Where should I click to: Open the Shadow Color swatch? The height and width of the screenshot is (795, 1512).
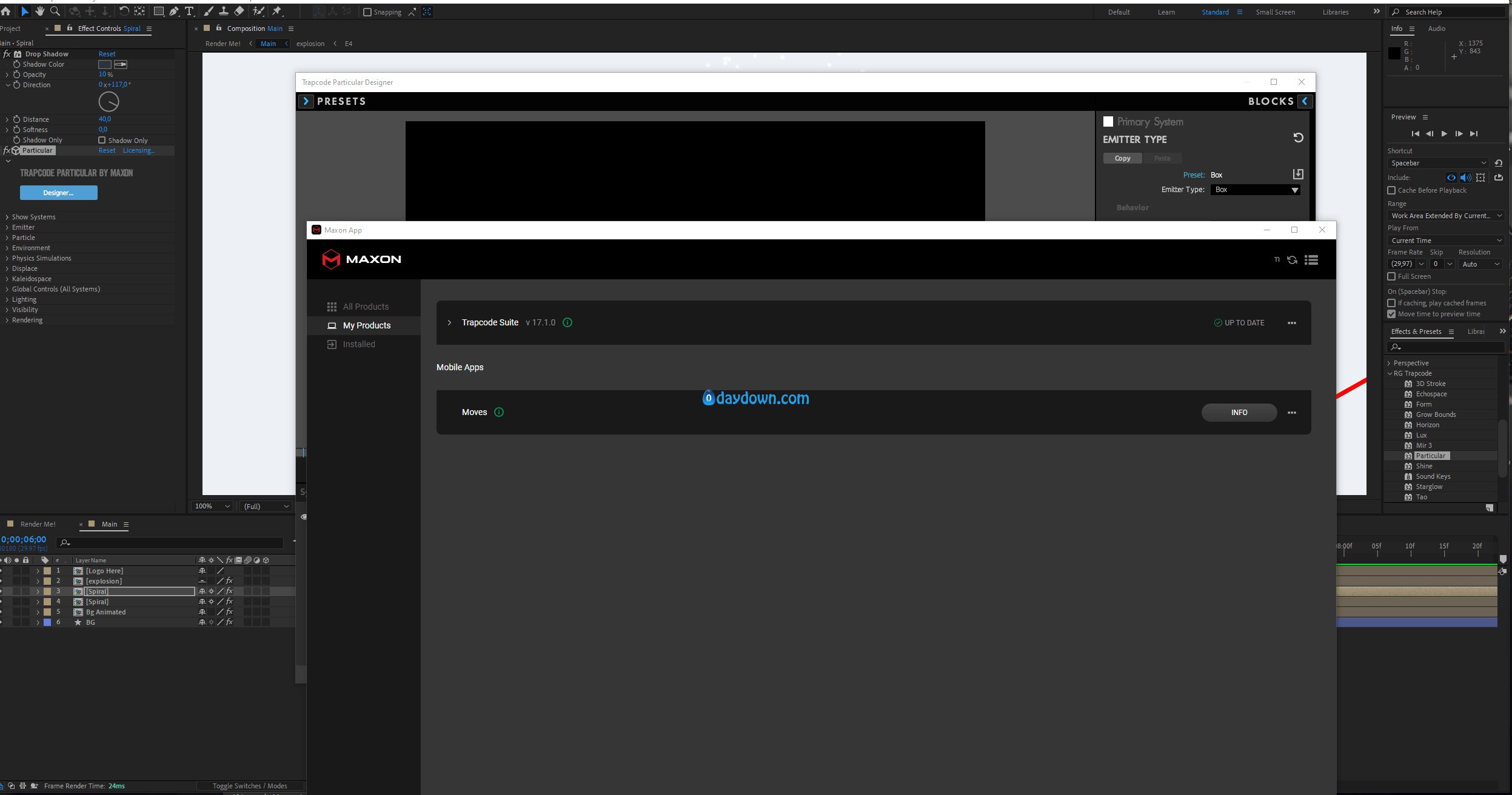[x=105, y=64]
